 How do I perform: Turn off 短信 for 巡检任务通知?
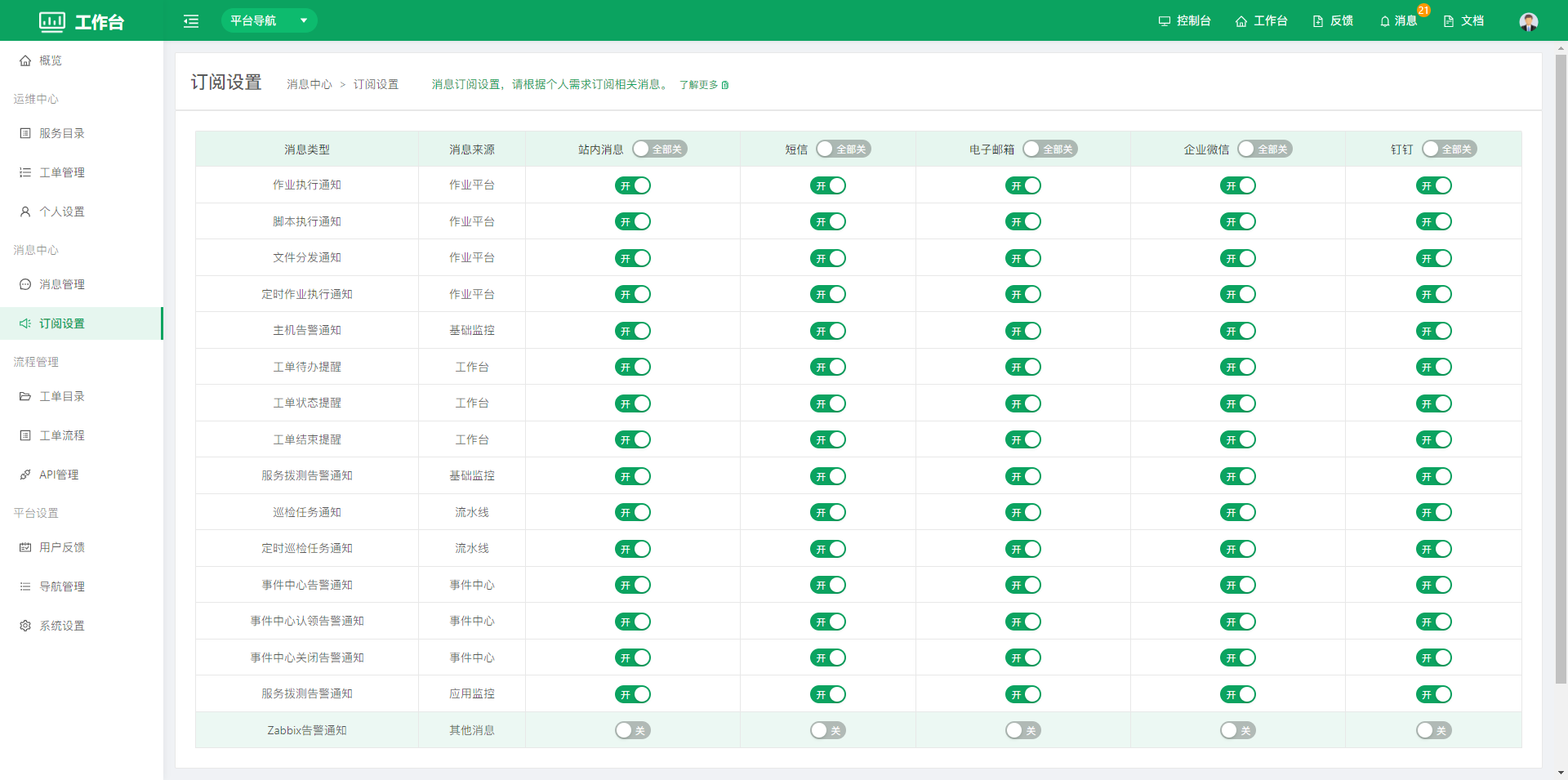828,512
